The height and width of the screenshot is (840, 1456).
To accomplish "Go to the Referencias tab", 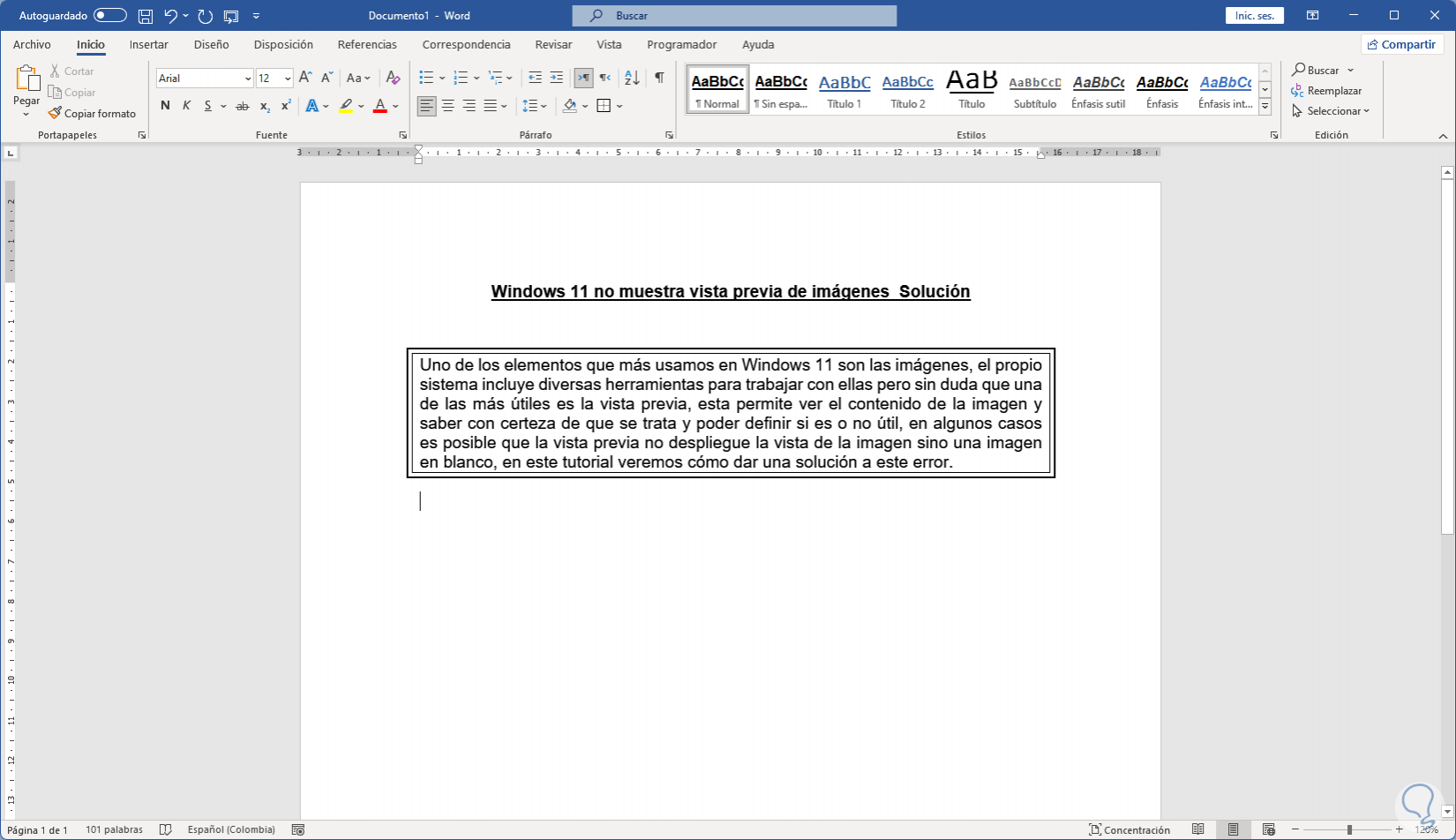I will tap(367, 44).
